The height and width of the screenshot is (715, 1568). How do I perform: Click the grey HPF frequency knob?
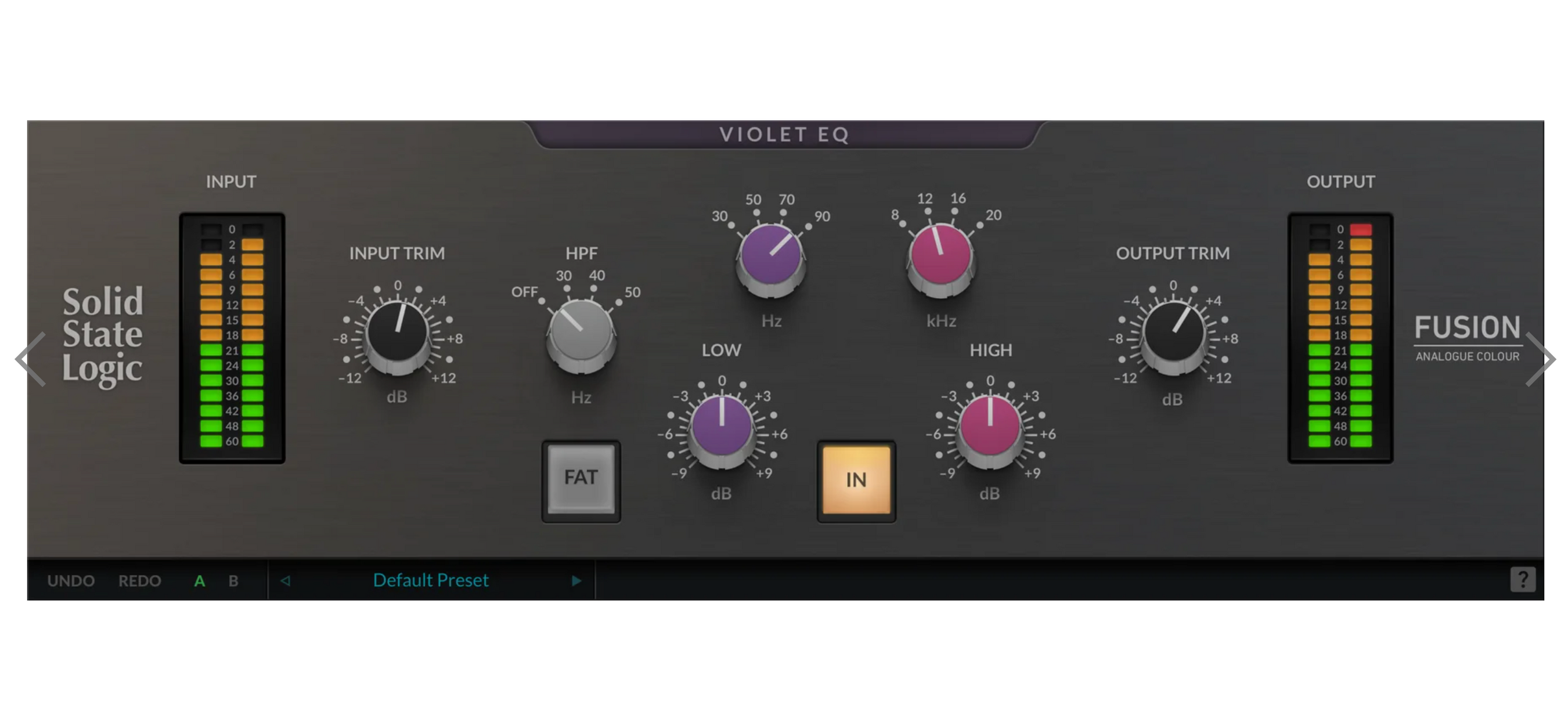point(581,335)
